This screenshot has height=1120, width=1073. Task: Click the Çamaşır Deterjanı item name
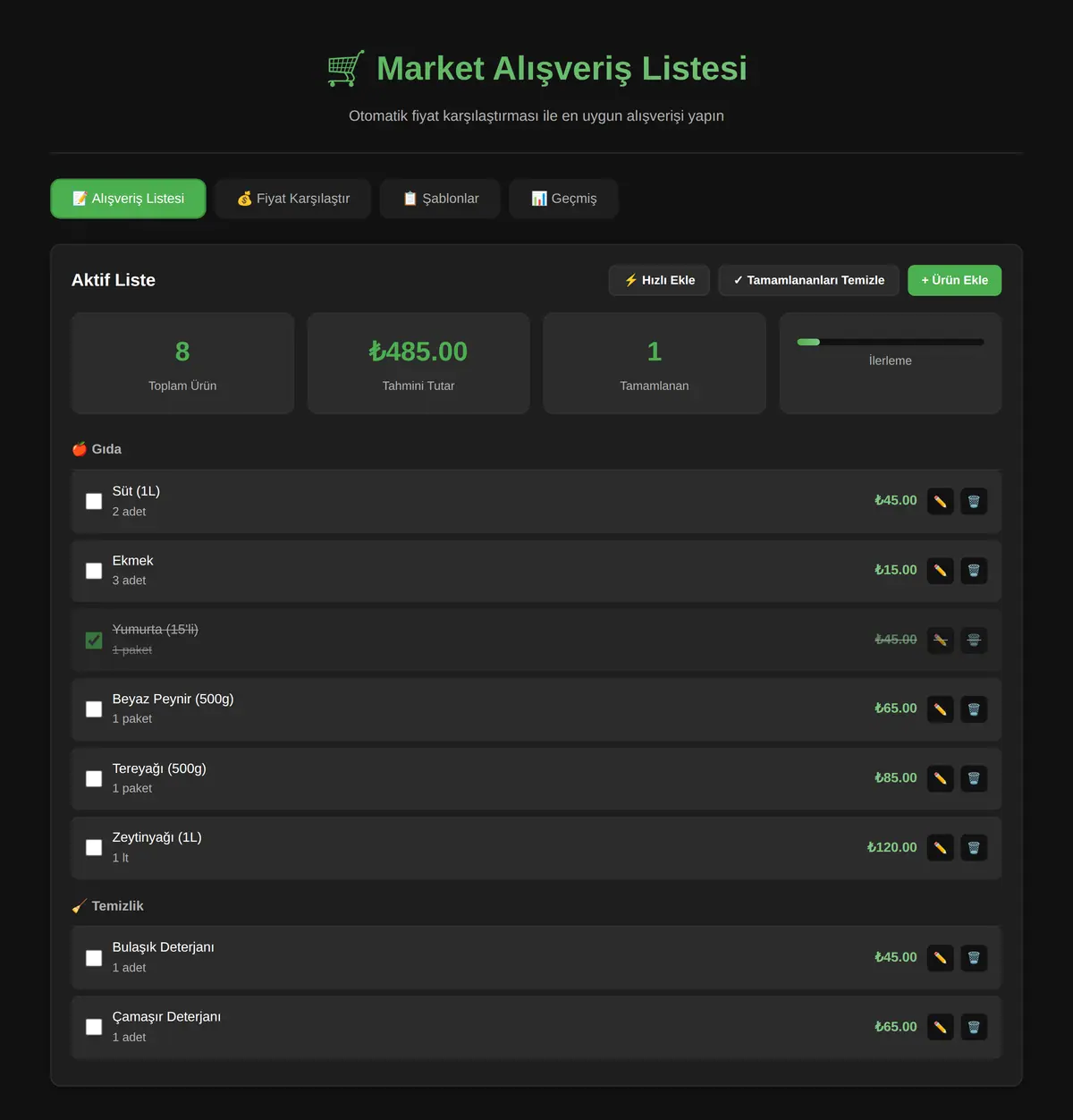click(x=166, y=1016)
